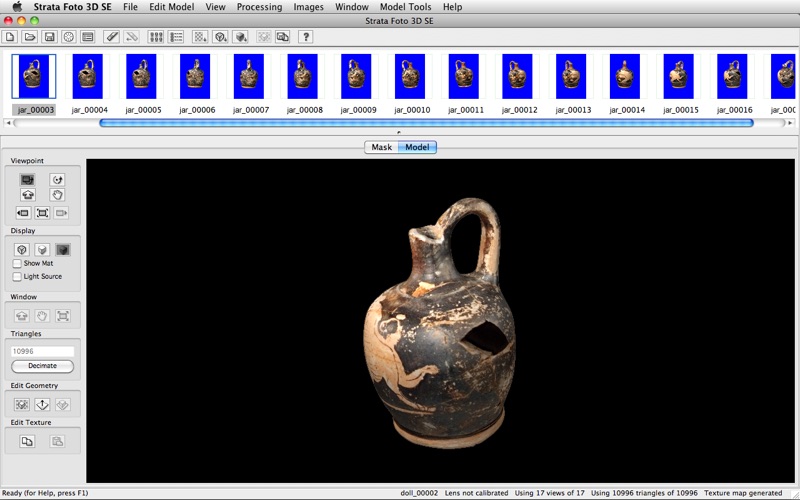Click the middle Edit Geometry icon
This screenshot has width=800, height=500.
click(42, 404)
